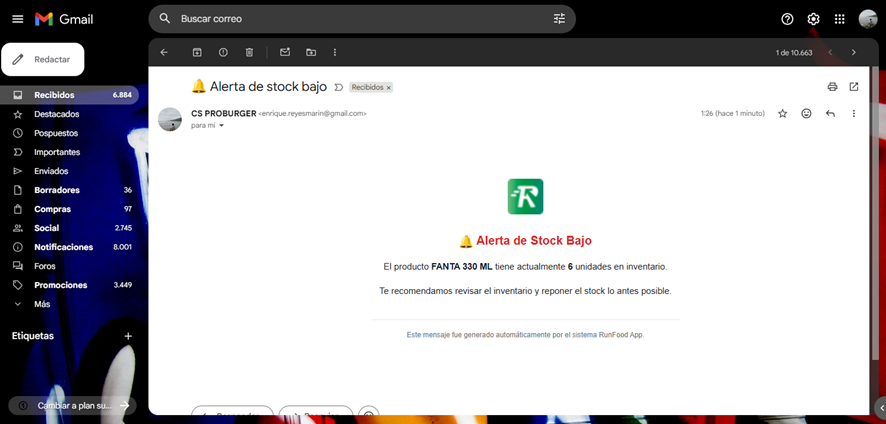Click 'Cambiar a plan su...' upgrade button

(72, 406)
